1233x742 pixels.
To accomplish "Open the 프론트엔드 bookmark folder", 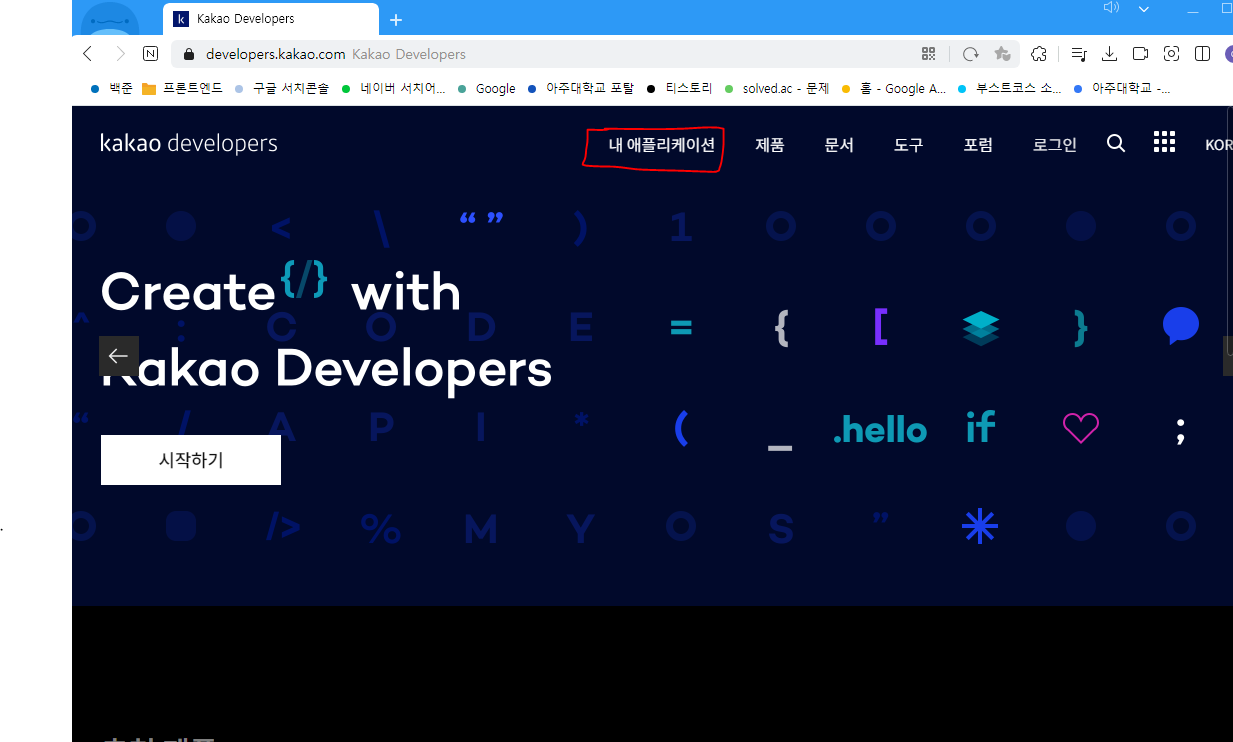I will point(182,88).
